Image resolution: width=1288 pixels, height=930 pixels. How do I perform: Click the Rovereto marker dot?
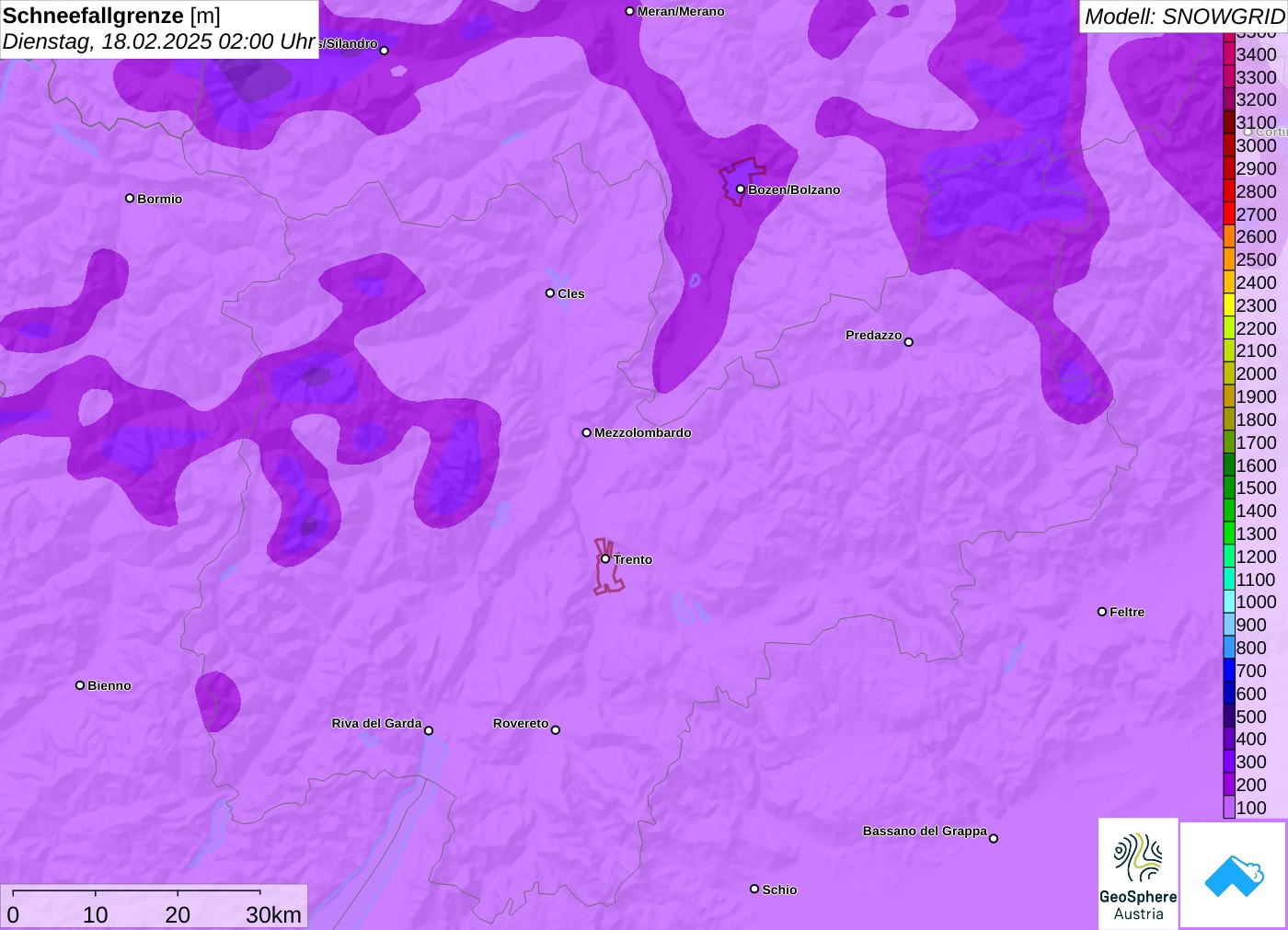point(556,730)
